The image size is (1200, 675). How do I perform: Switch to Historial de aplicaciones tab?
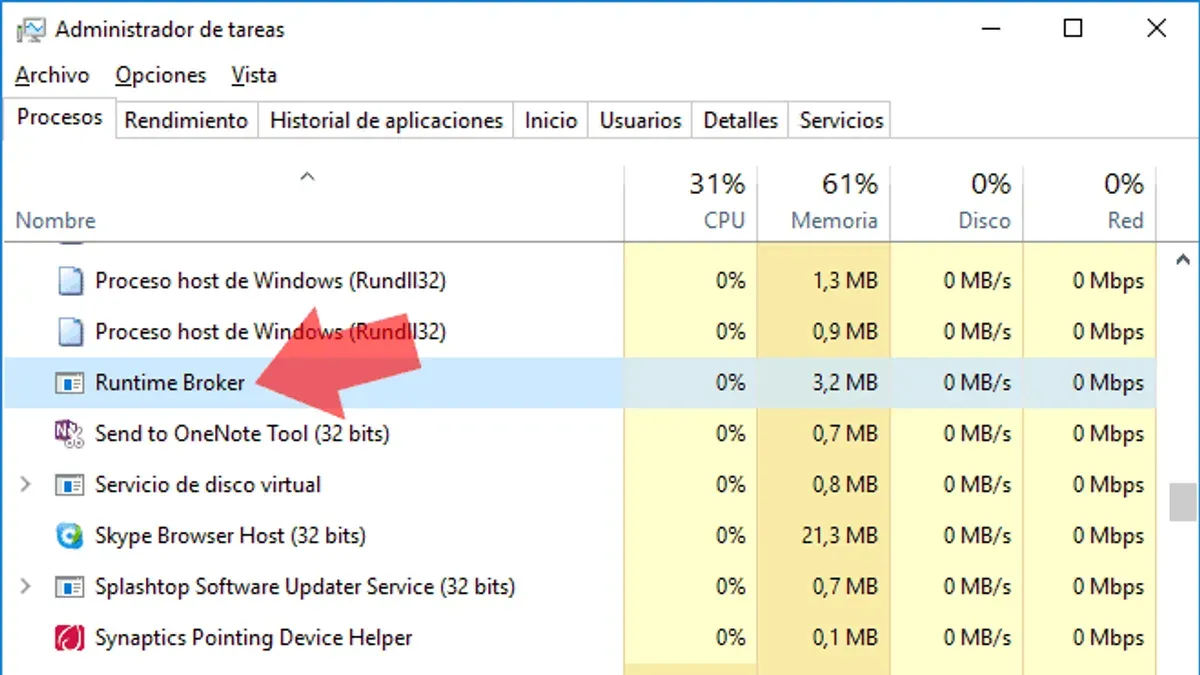386,121
